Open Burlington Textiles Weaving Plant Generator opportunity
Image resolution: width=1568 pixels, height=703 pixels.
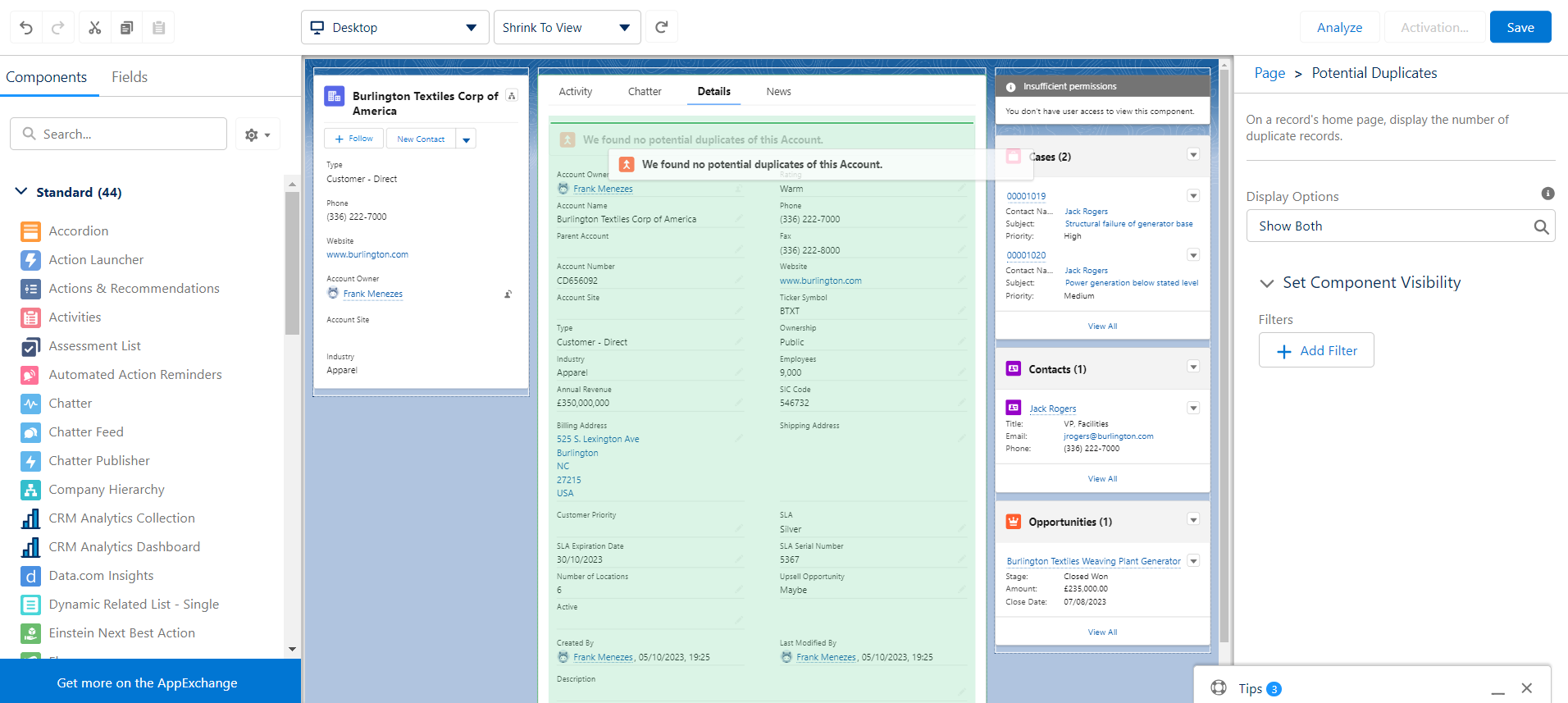(1093, 561)
